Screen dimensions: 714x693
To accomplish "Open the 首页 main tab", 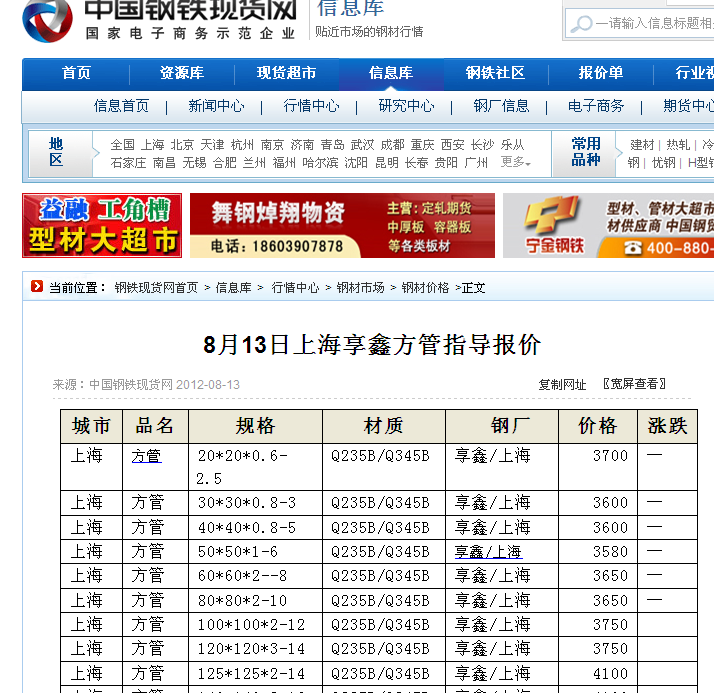I will tap(76, 73).
